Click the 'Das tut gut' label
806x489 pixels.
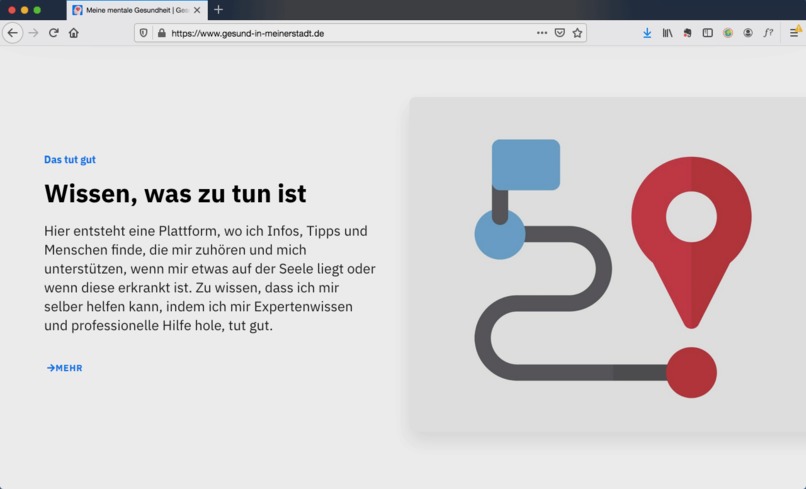(70, 159)
